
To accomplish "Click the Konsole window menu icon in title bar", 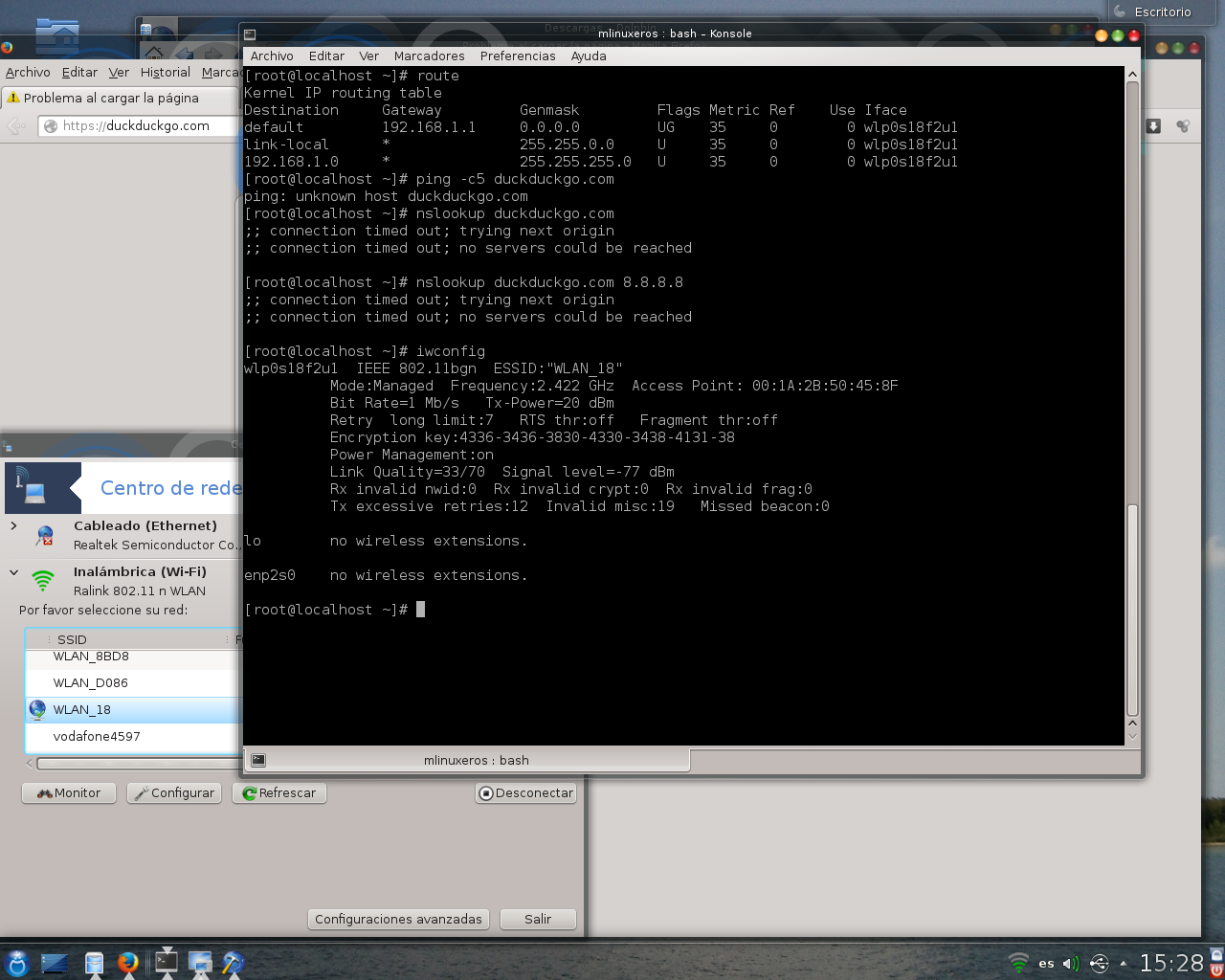I will pos(251,34).
